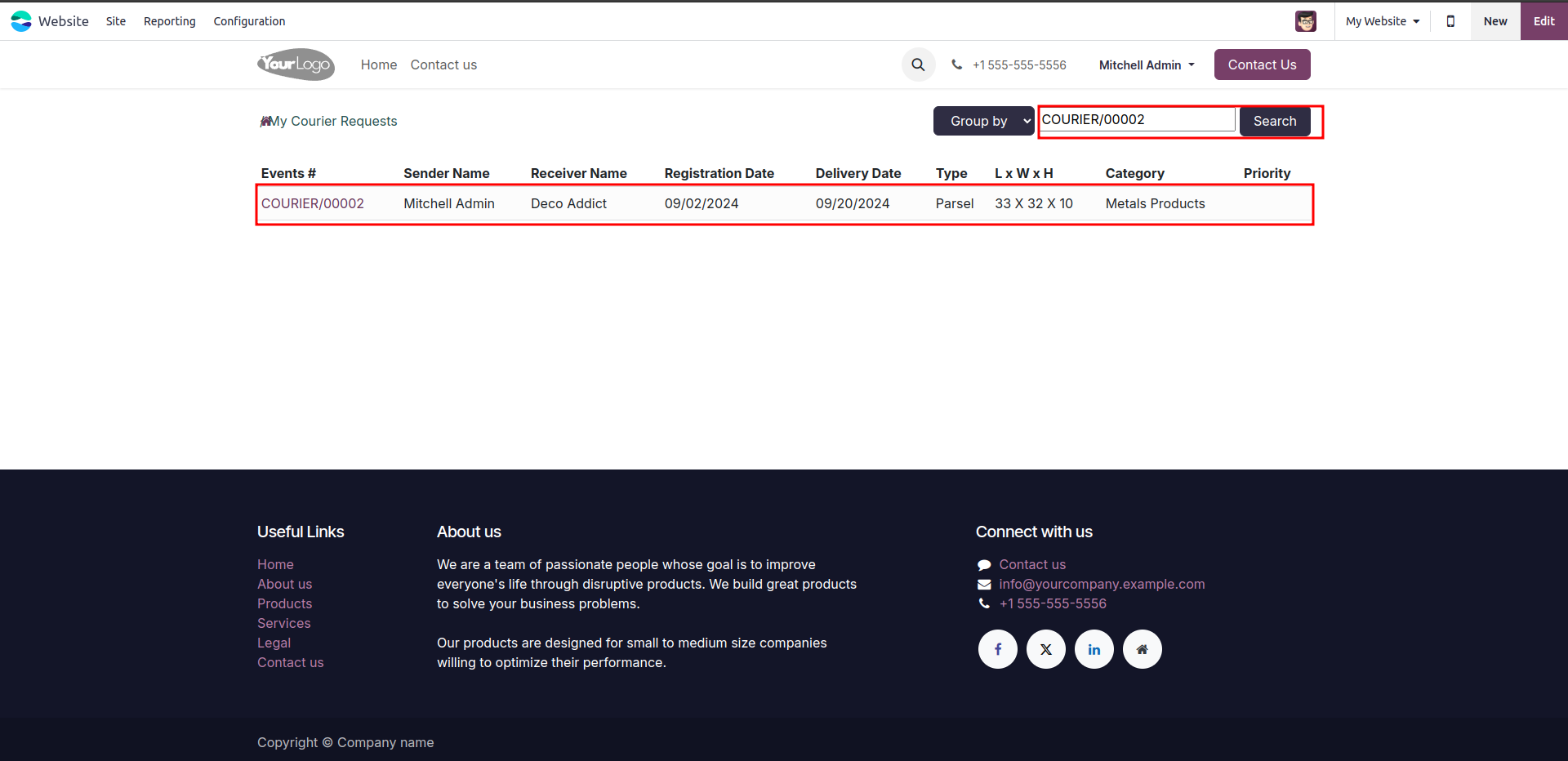Open the website search magnifier icon
Screen dimensions: 1568x761
(918, 65)
